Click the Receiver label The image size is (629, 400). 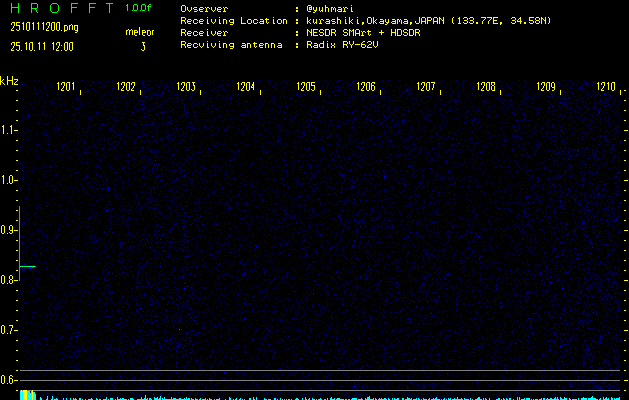(204, 32)
